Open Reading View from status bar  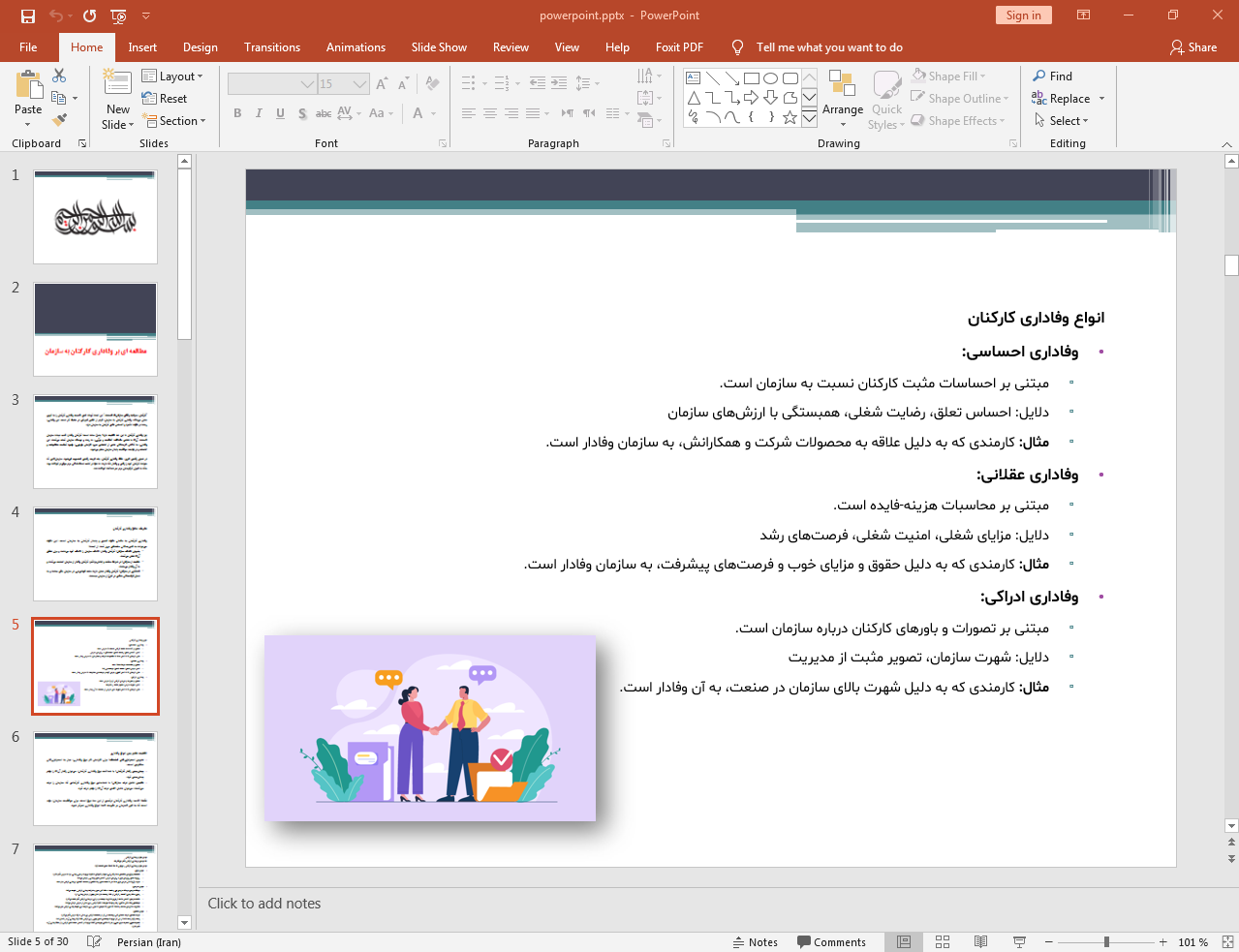(980, 941)
